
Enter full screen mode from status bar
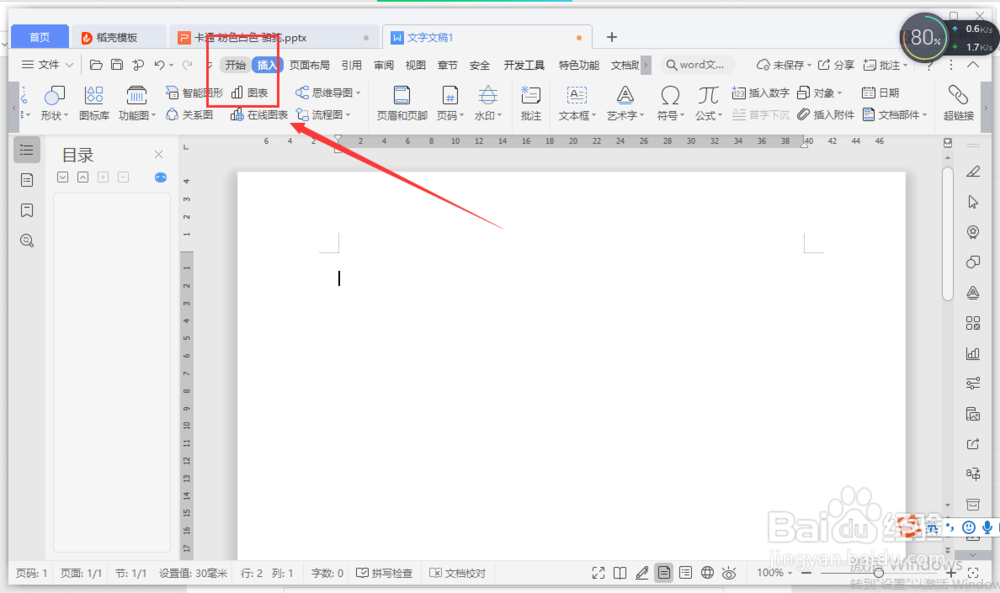pyautogui.click(x=598, y=573)
